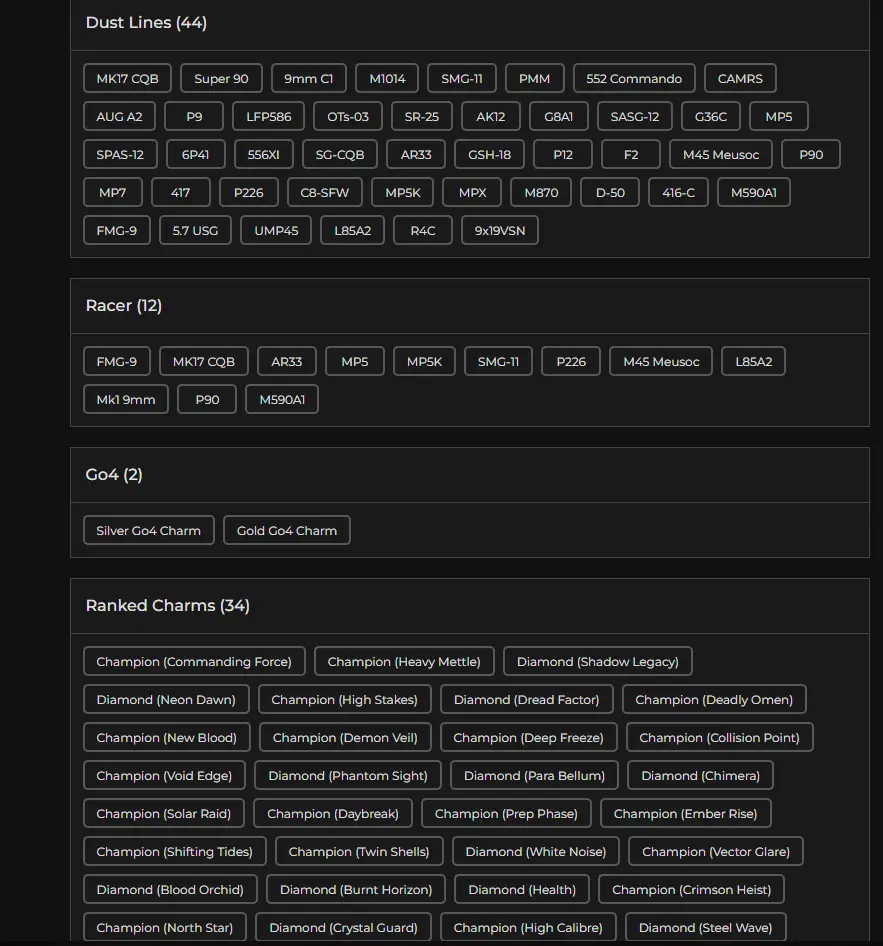
Task: Select the MK17 CQB tag under Dust Lines
Action: 127,78
